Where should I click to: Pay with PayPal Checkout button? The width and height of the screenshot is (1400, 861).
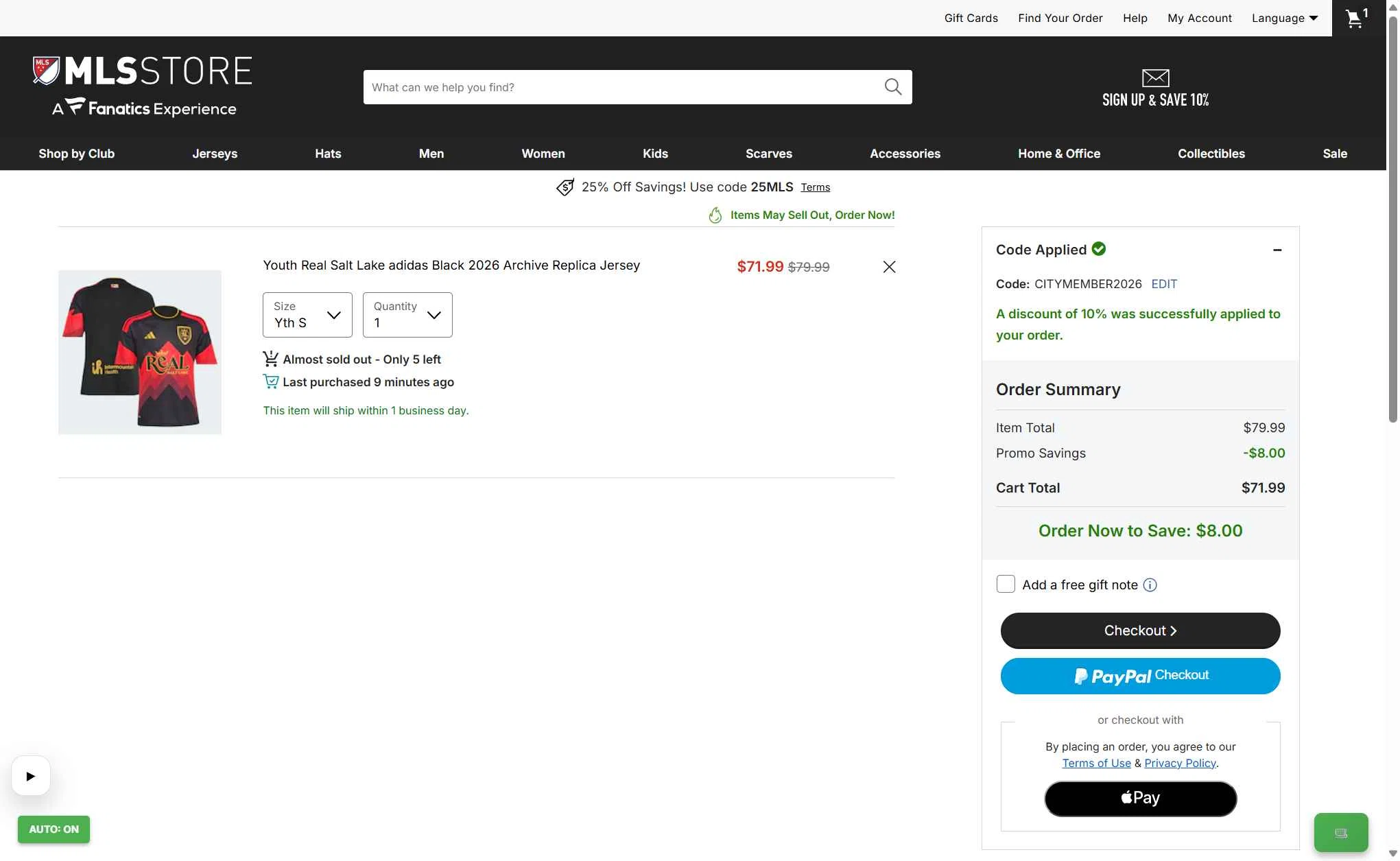click(1140, 676)
